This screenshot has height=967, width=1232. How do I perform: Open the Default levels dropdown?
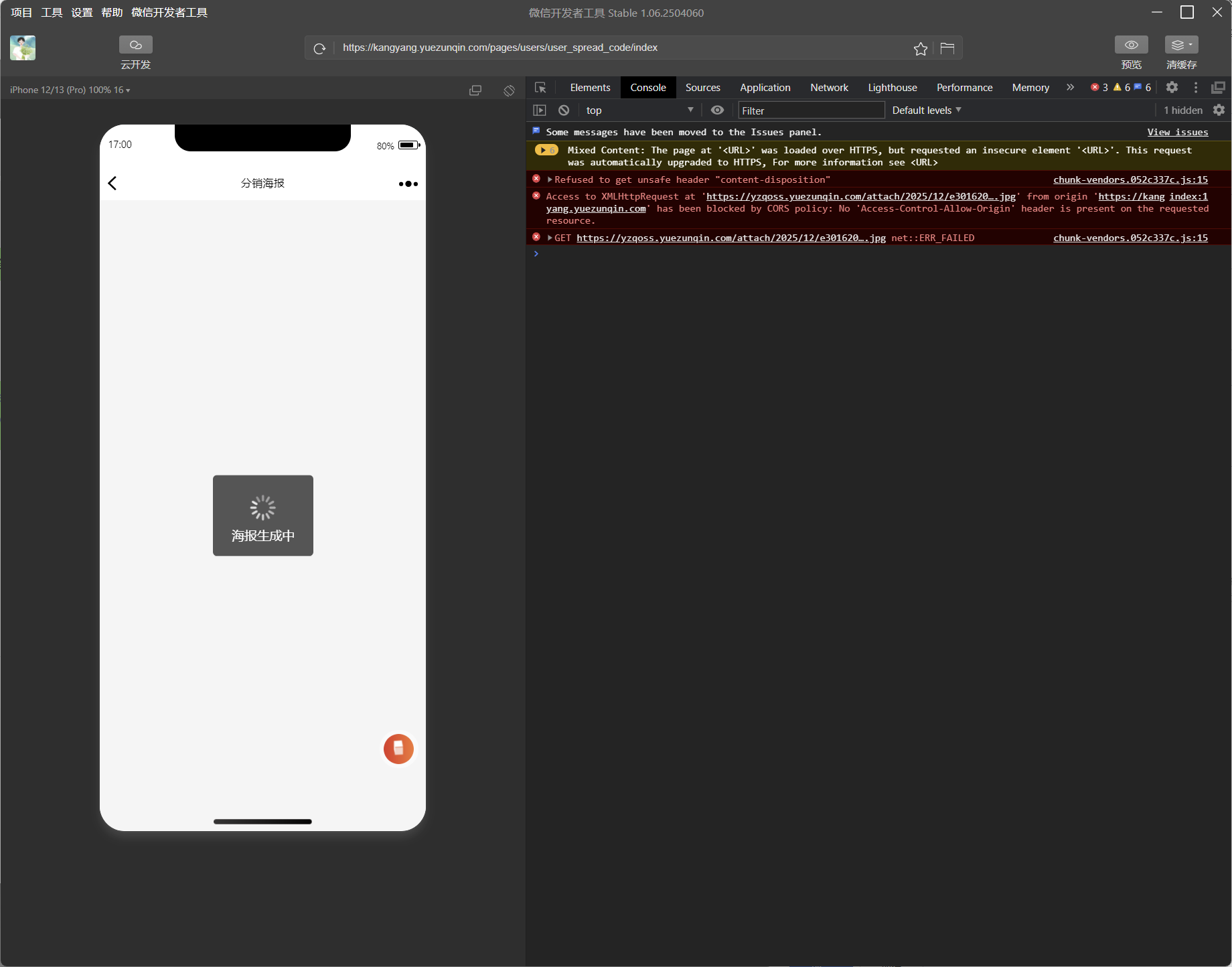[926, 110]
